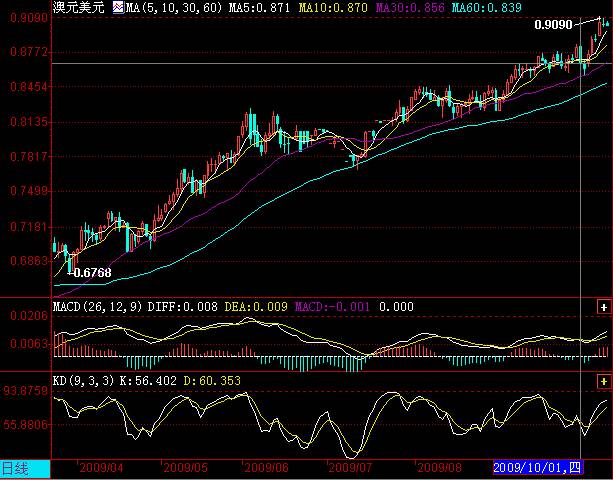Click the highlighted 2009/10/01 date label
The image size is (613, 480).
[538, 467]
